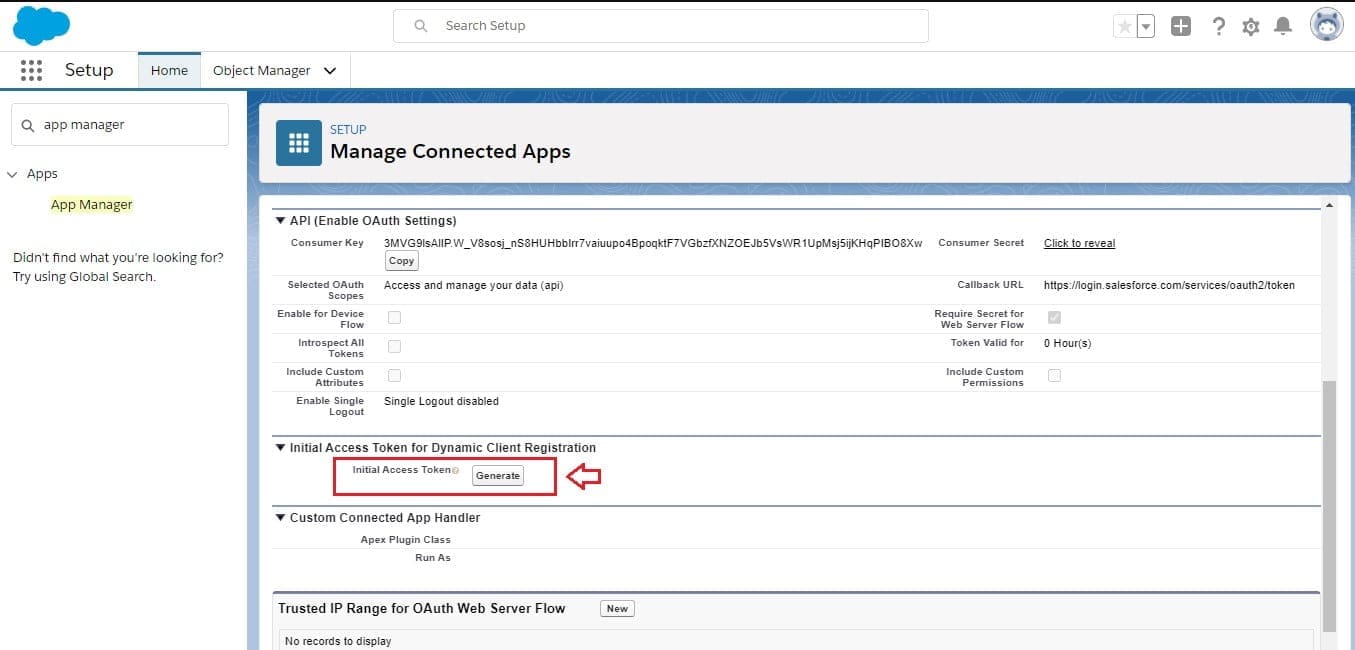Click the Generate initial access token button
Image resolution: width=1355 pixels, height=650 pixels.
point(498,476)
